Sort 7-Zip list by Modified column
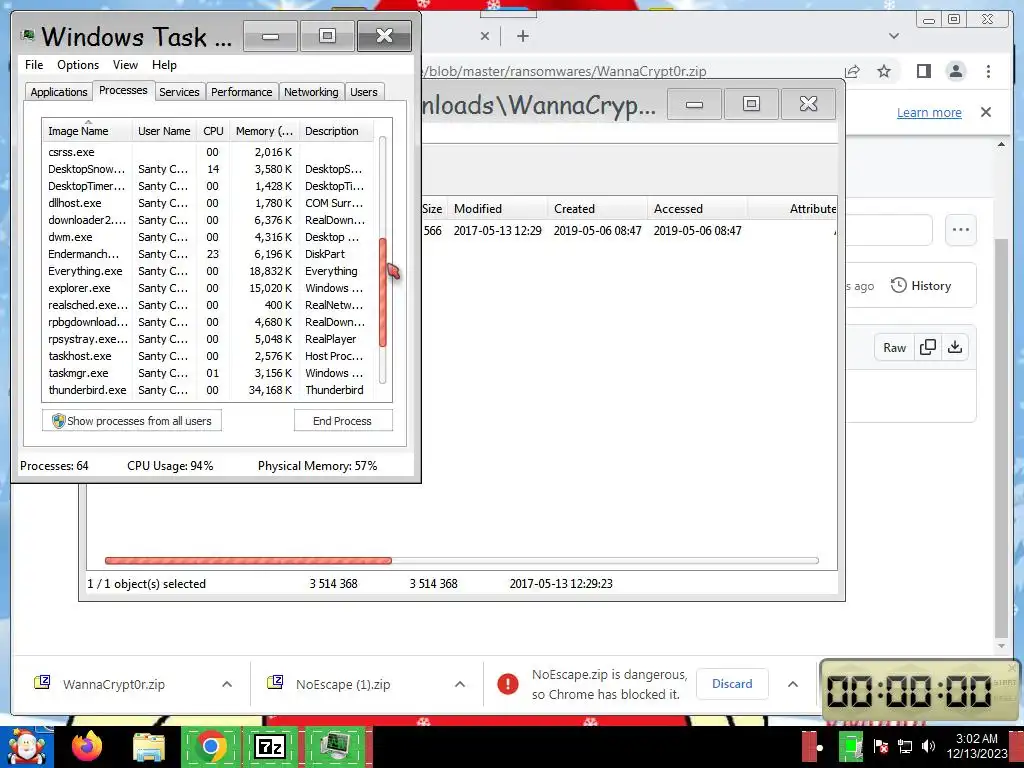 tap(498, 209)
